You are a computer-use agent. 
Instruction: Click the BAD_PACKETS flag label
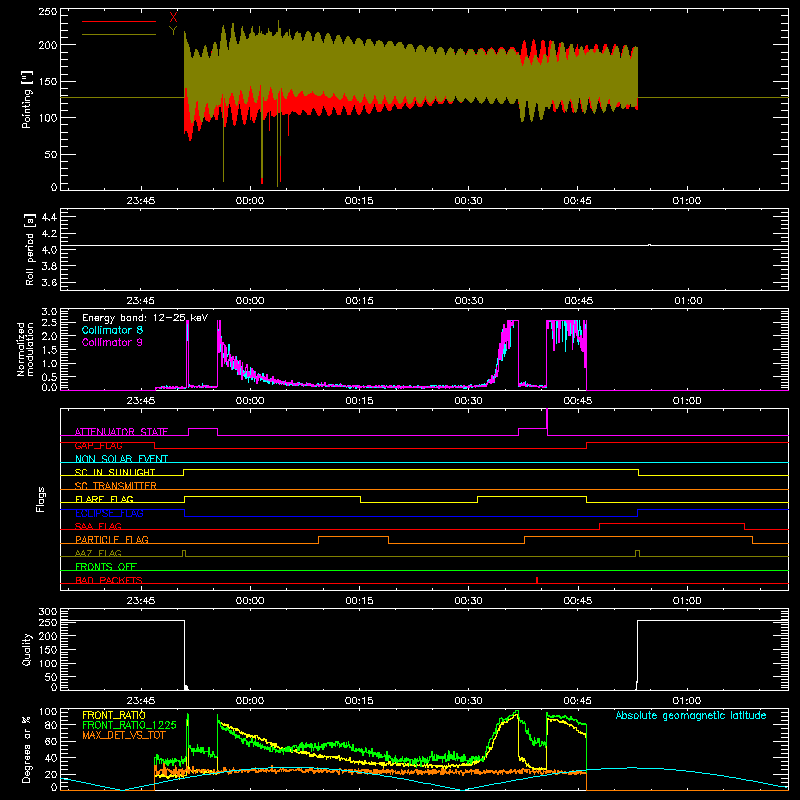(x=109, y=580)
